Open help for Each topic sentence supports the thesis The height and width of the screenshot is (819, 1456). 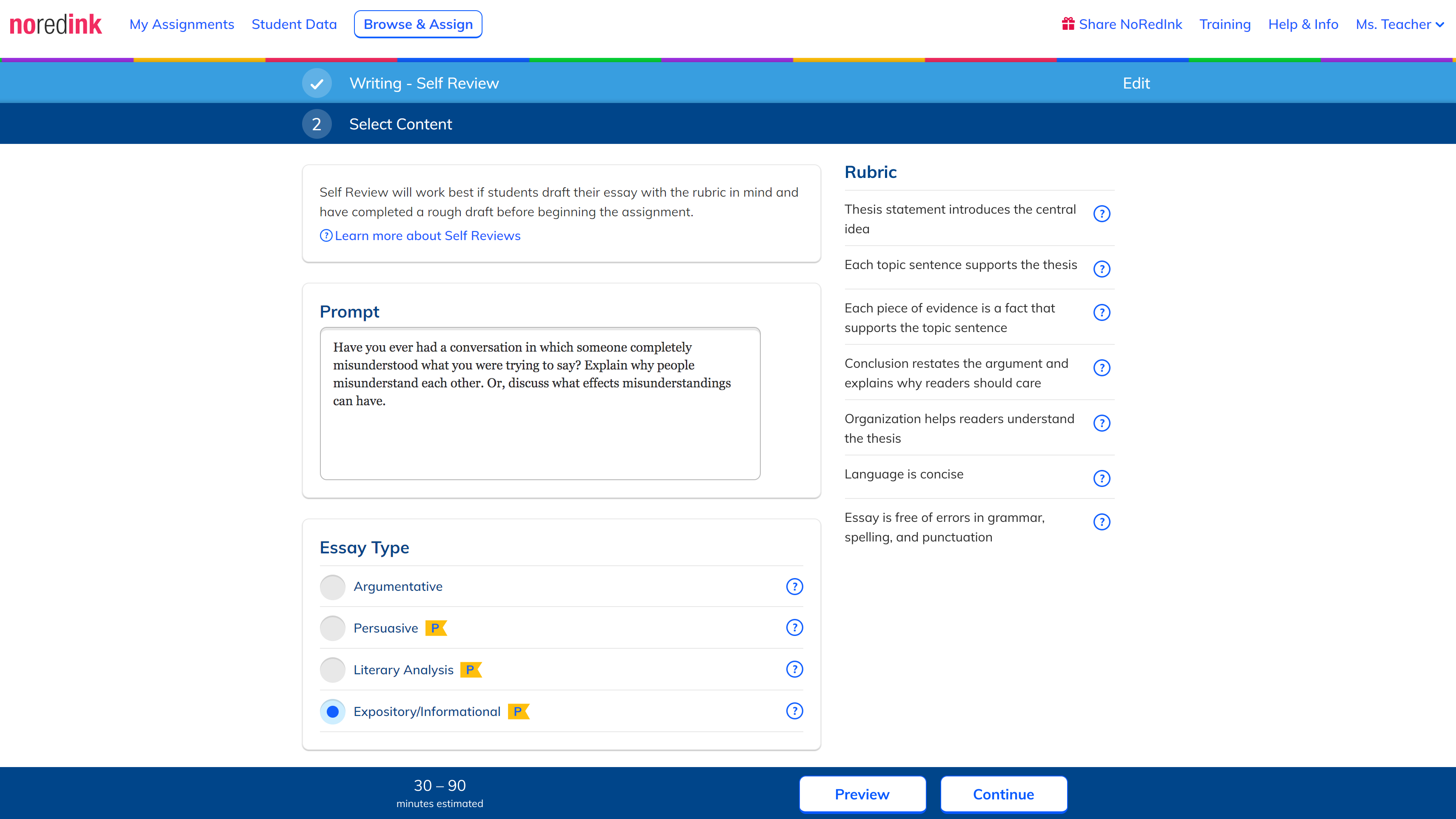pos(1102,269)
